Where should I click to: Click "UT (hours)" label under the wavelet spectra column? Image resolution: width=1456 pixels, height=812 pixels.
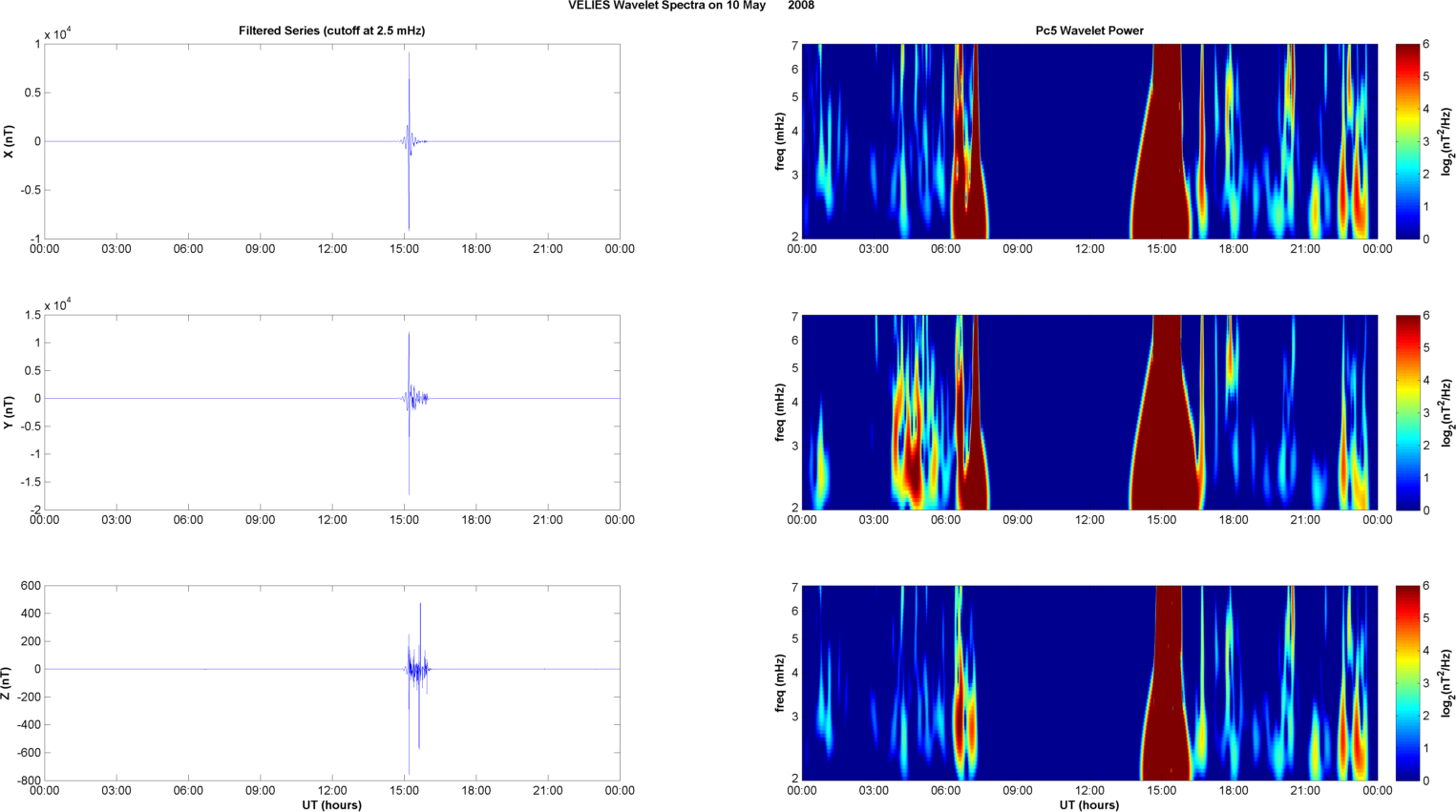tap(1089, 804)
